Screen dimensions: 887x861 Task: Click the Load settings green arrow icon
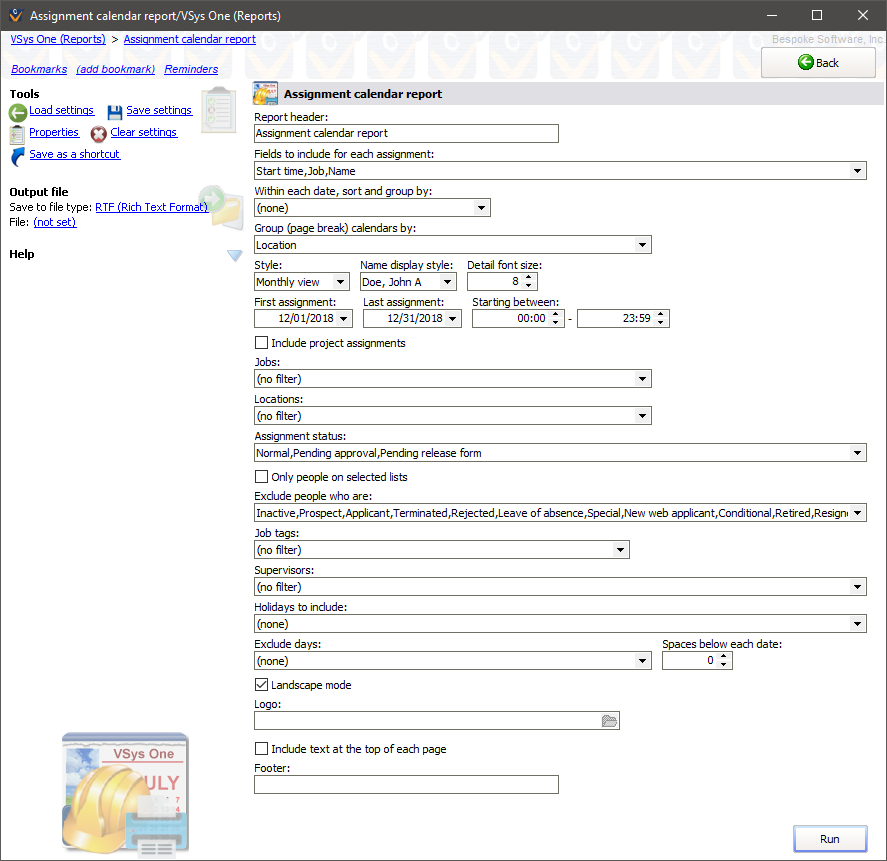pos(17,111)
